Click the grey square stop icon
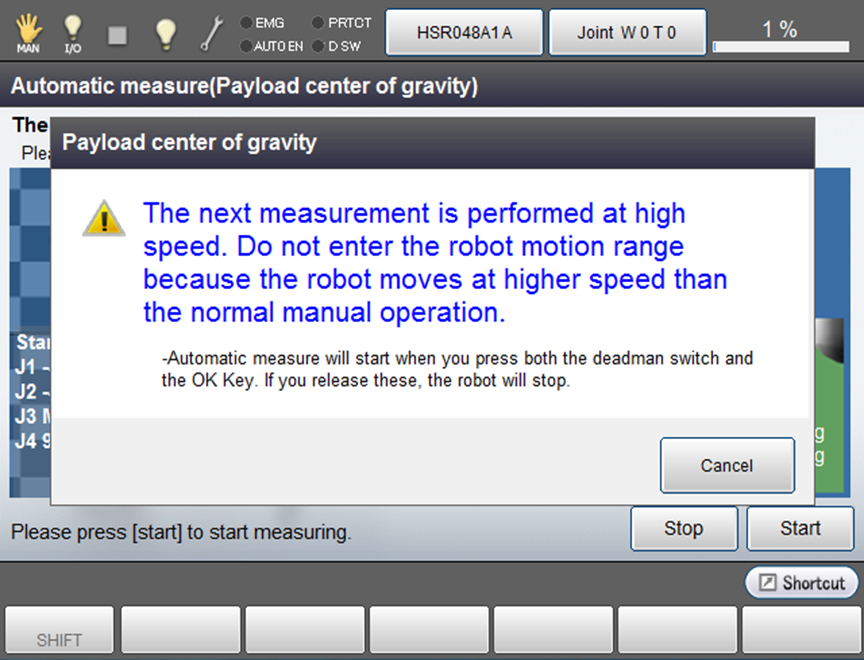The height and width of the screenshot is (660, 864). click(x=118, y=34)
